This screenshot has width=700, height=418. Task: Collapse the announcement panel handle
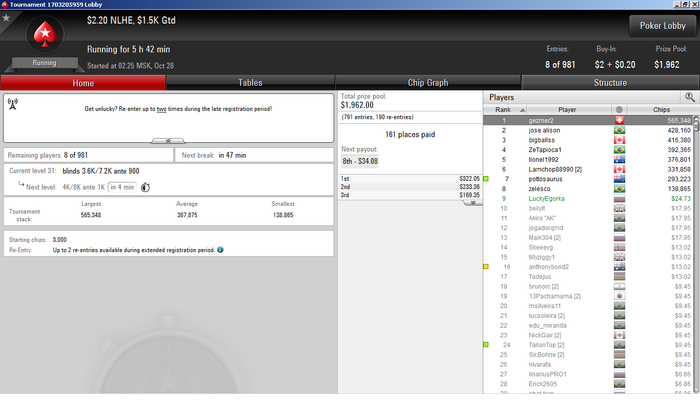click(168, 141)
